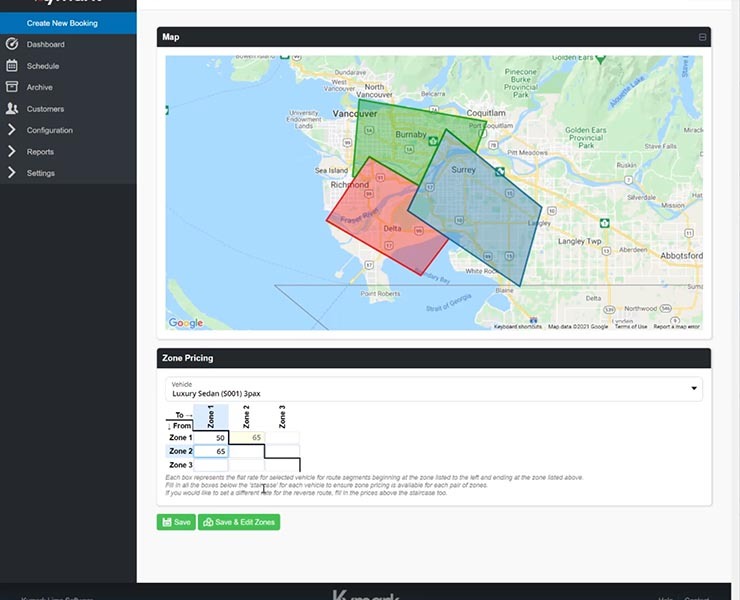Expand the Reports sidebar menu

40,152
